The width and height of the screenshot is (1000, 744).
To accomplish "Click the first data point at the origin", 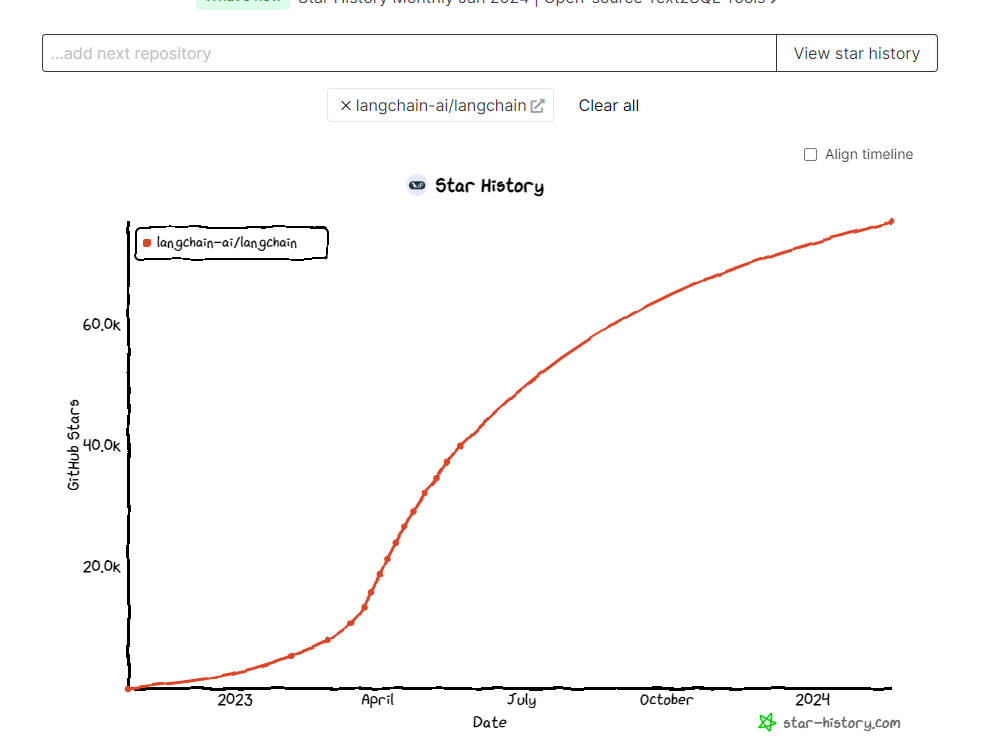I will pos(128,689).
